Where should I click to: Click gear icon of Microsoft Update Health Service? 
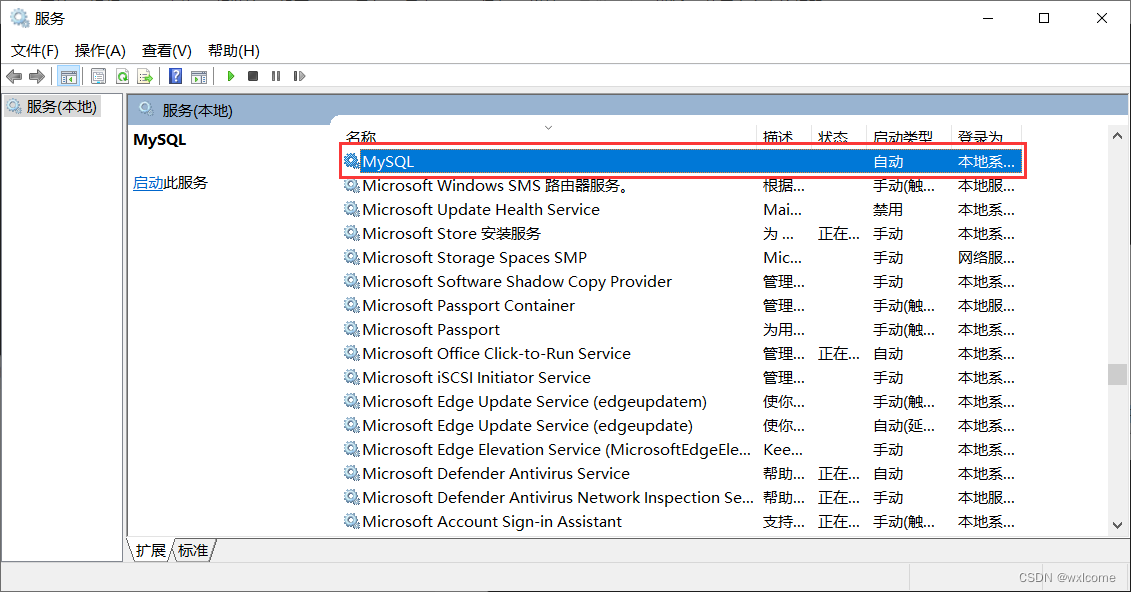coord(351,209)
